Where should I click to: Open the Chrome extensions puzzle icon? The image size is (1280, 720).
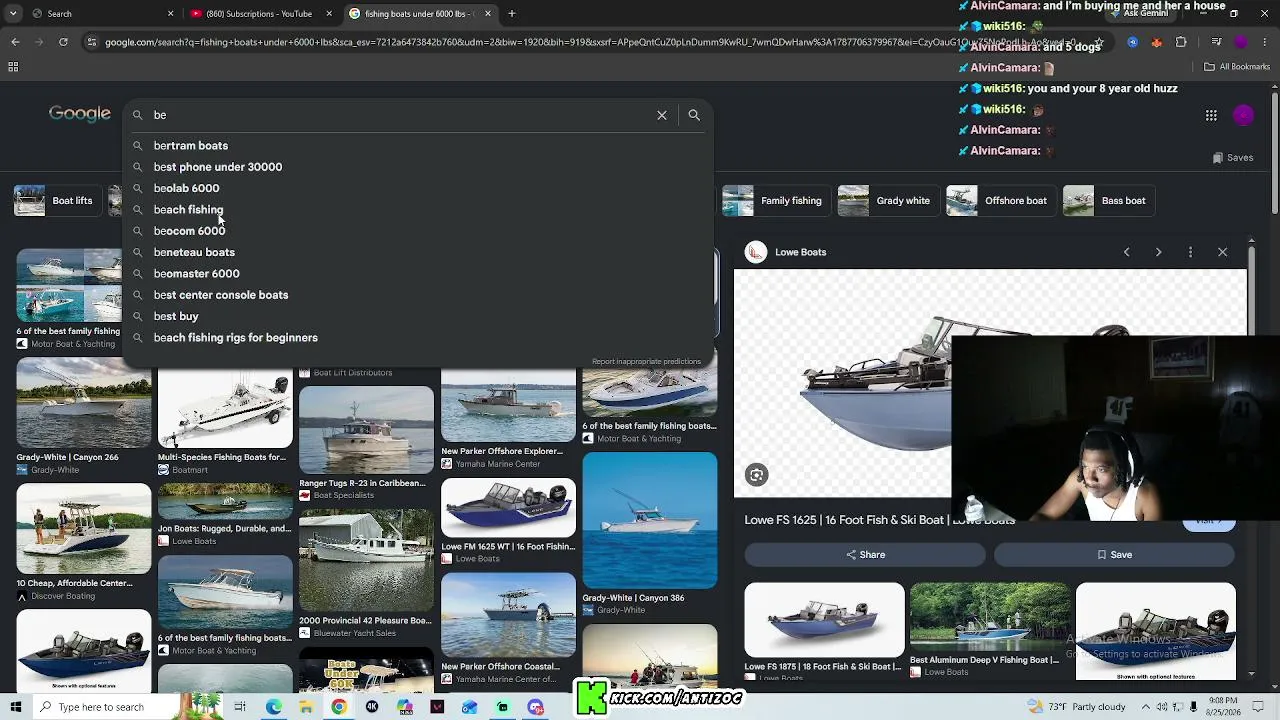tap(1181, 42)
